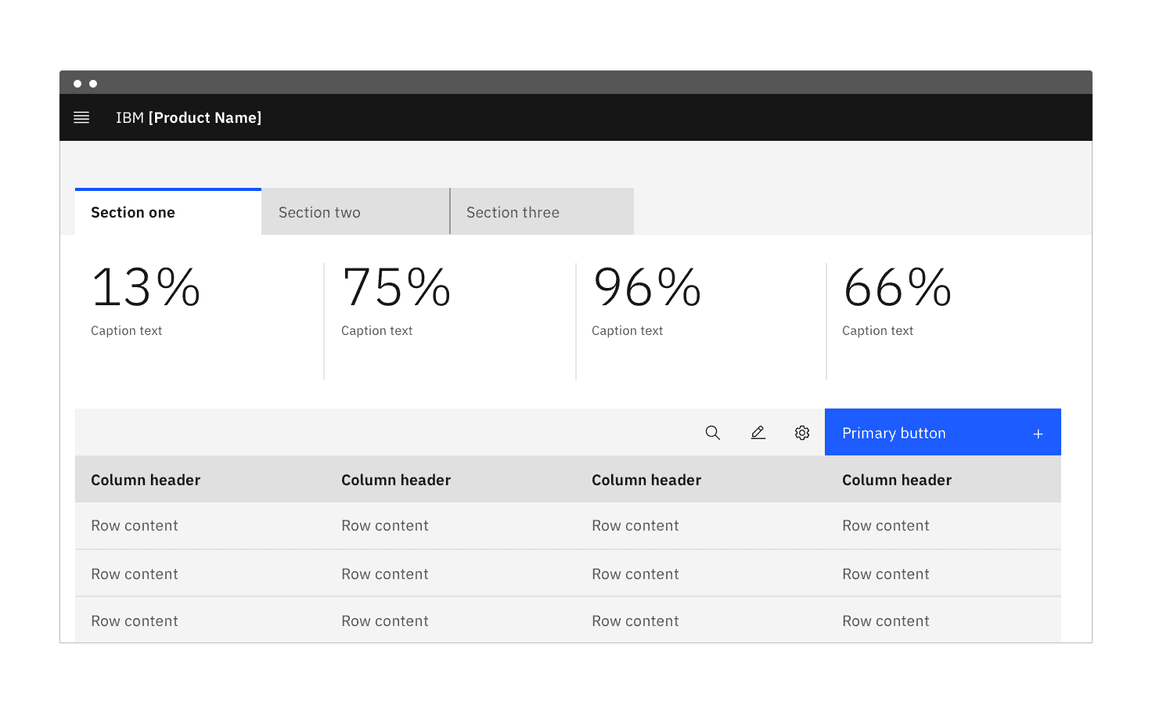Viewport: 1152px width, 720px height.
Task: Select the edit pencil icon
Action: 757,432
